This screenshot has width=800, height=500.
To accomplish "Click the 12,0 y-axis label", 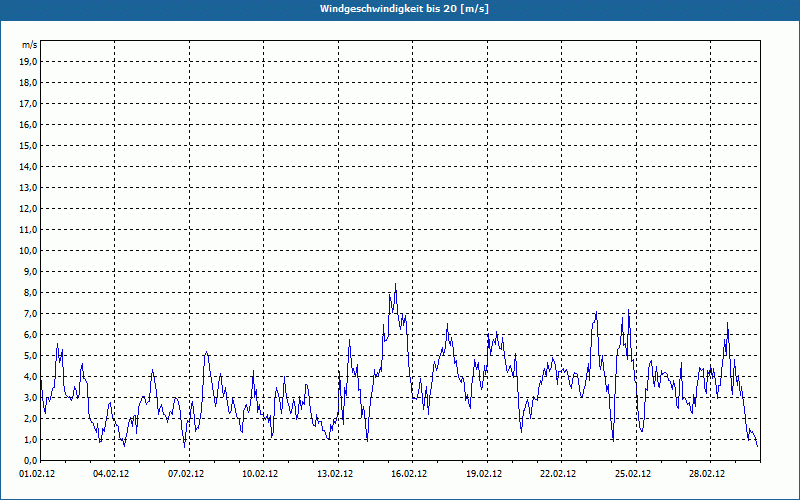I will pyautogui.click(x=28, y=209).
